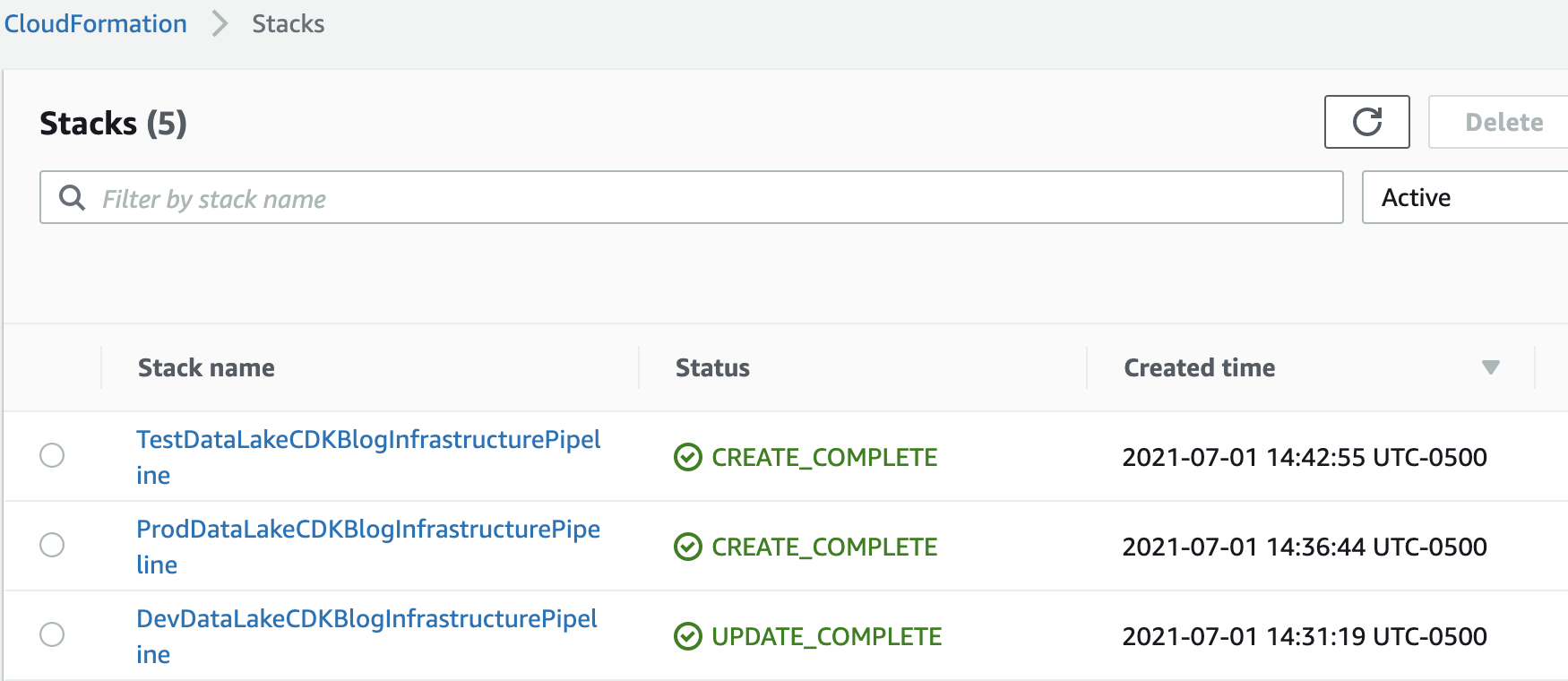Click the ProdDataLake stack status check icon

pyautogui.click(x=687, y=547)
